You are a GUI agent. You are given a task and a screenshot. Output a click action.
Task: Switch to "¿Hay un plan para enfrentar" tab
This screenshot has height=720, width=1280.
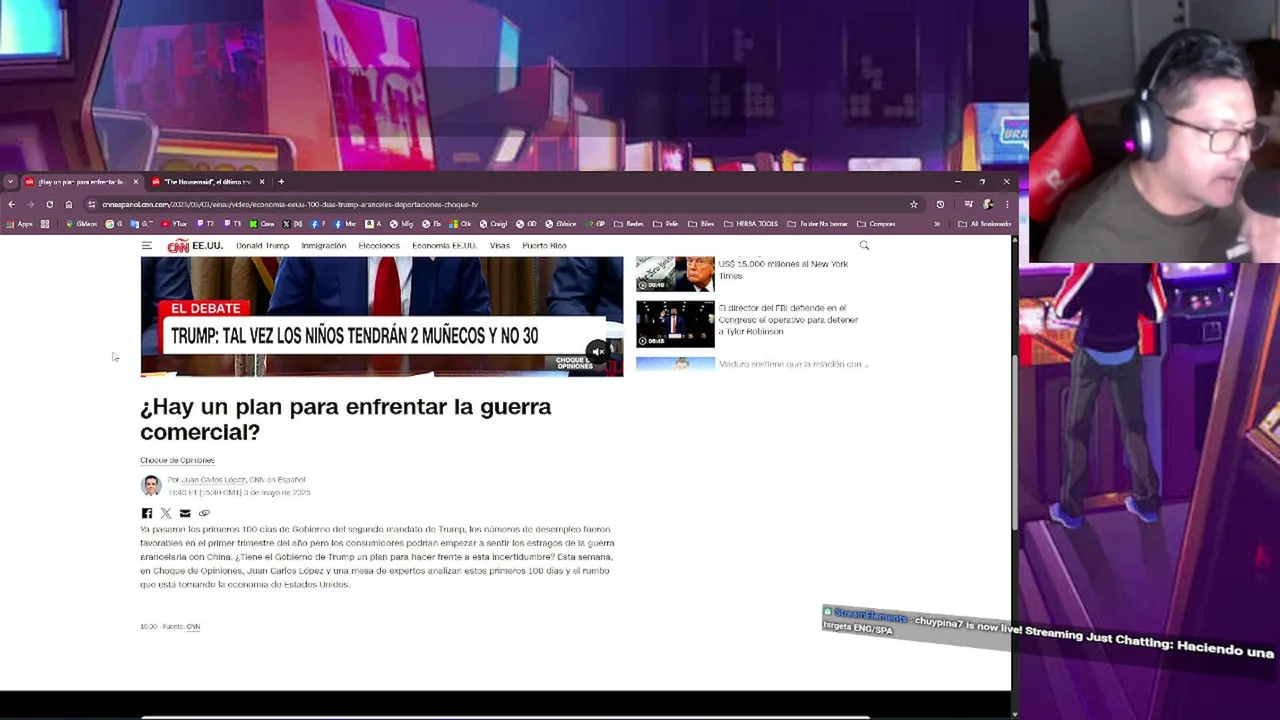[x=80, y=182]
